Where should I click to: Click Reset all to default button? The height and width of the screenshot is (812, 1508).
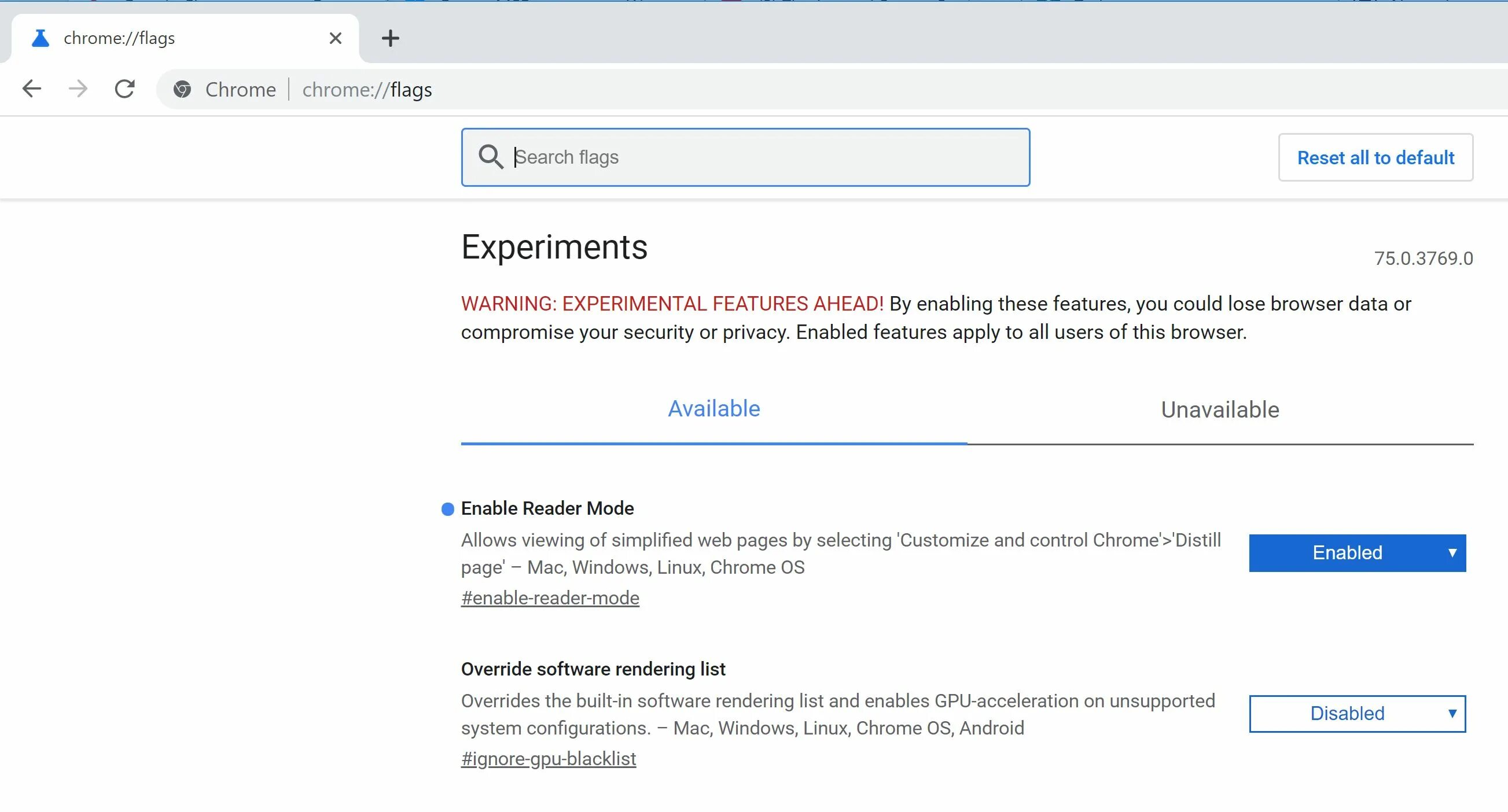tap(1375, 157)
